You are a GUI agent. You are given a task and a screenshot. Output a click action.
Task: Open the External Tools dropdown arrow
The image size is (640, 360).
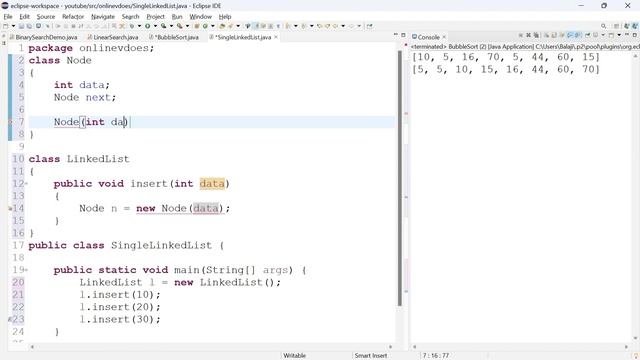pyautogui.click(x=187, y=26)
